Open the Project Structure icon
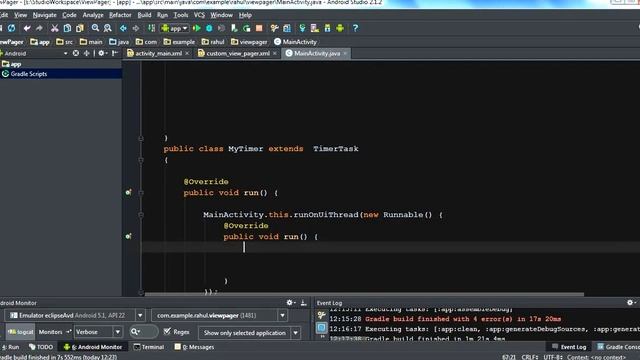This screenshot has width=640, height=360. point(287,28)
